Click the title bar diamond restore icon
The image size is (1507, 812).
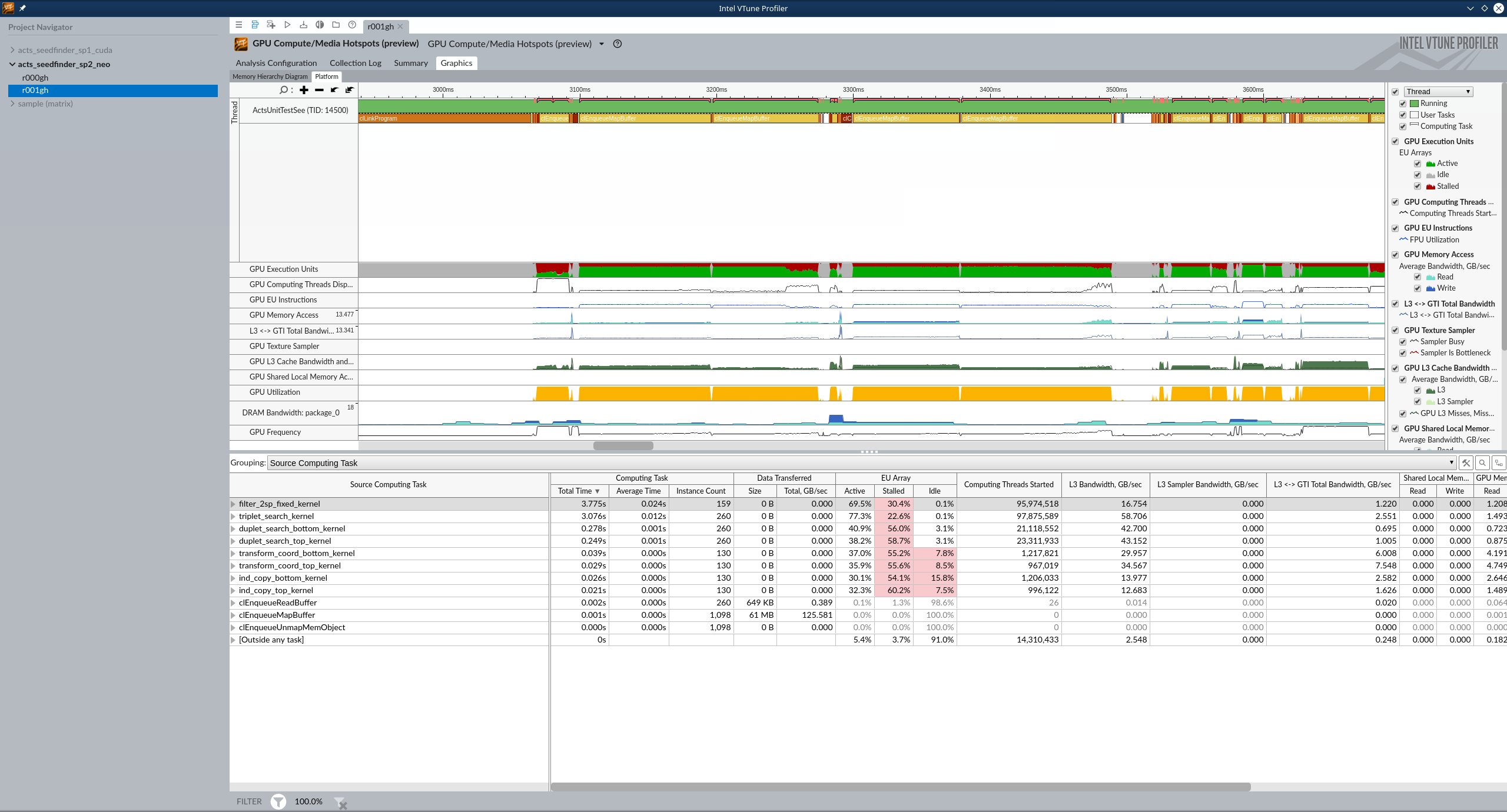pos(1485,8)
